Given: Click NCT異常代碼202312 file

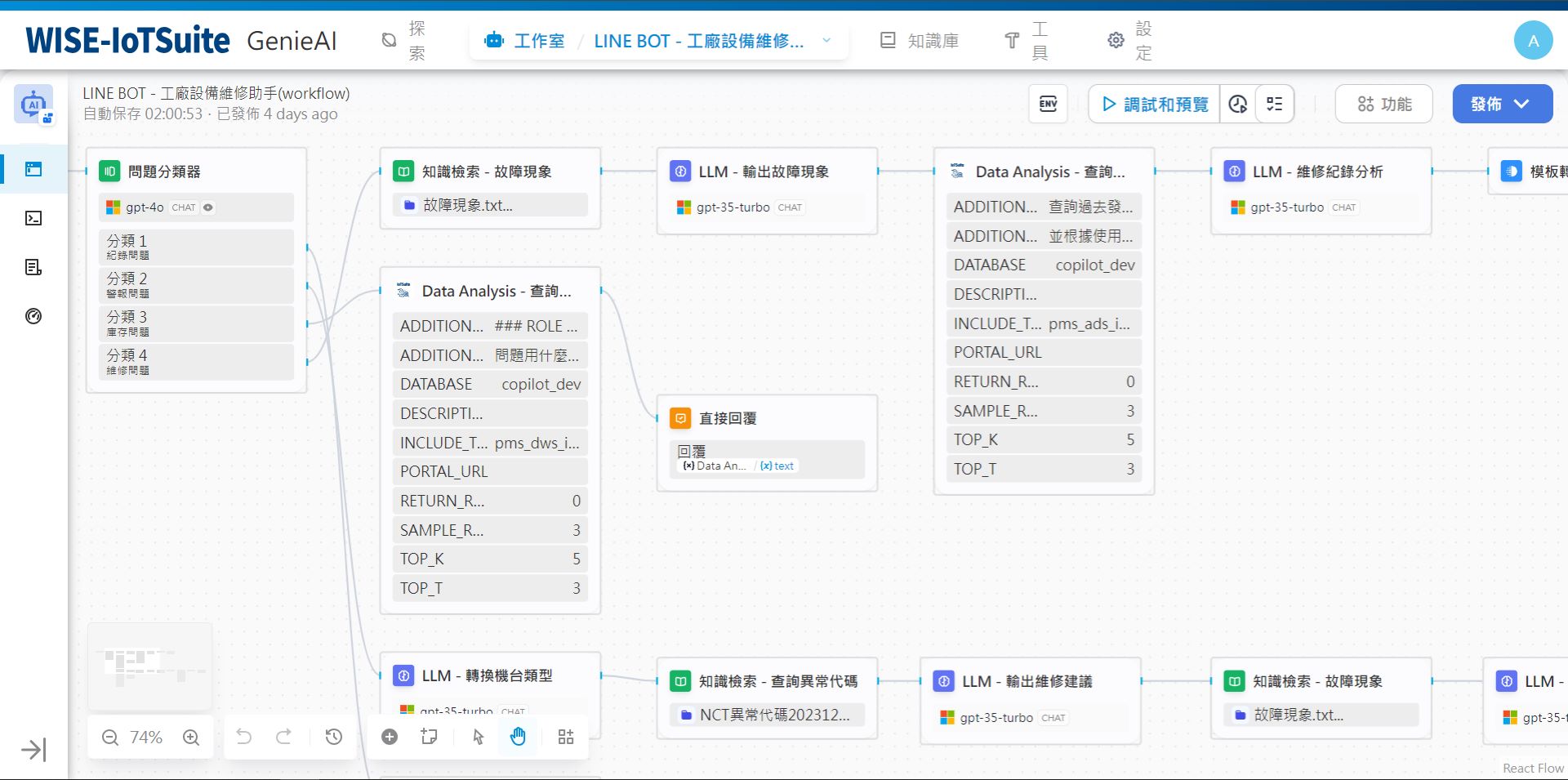Looking at the screenshot, I should click(x=767, y=715).
